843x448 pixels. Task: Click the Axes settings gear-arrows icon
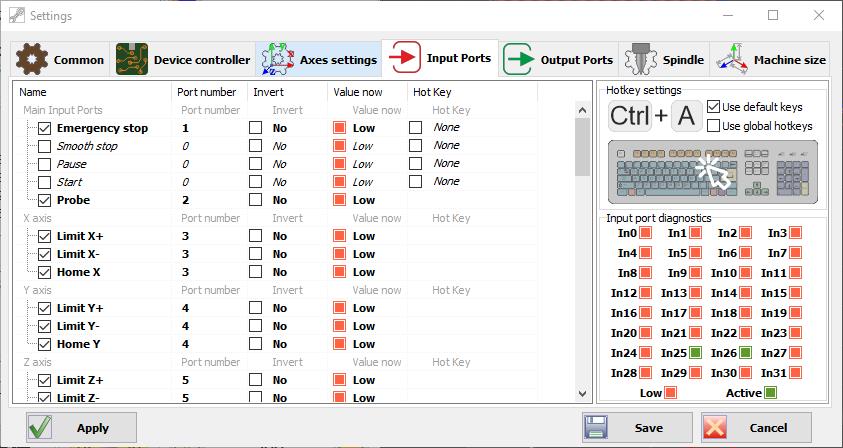pyautogui.click(x=277, y=59)
